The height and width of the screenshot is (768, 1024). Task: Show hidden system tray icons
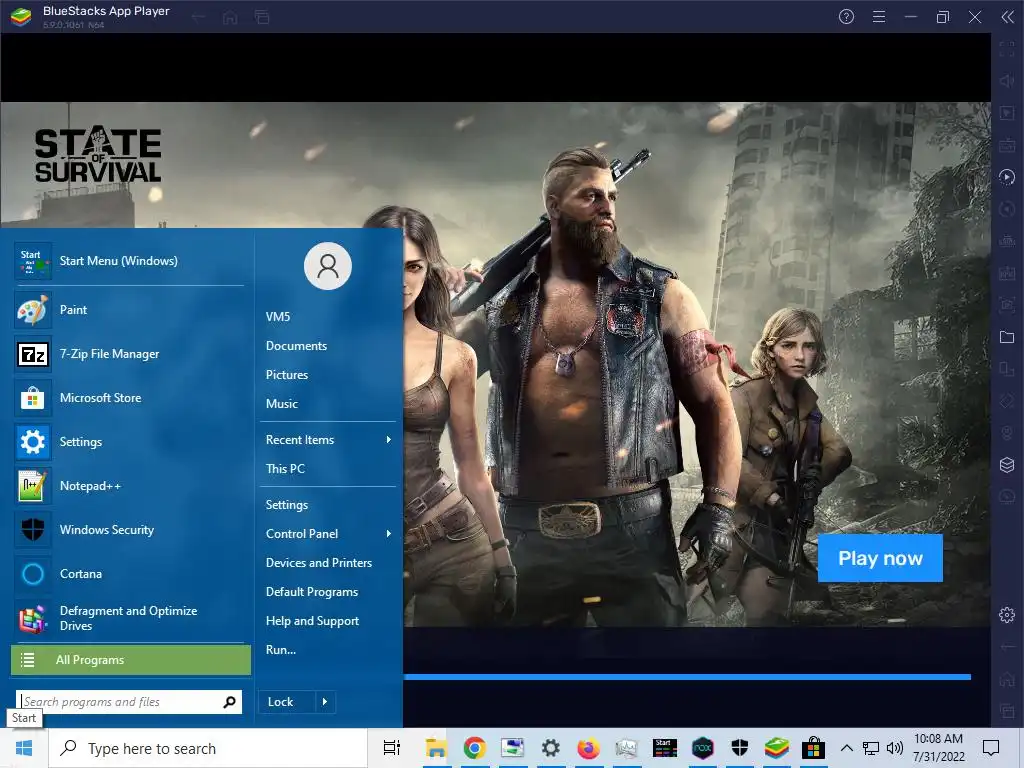(x=846, y=748)
